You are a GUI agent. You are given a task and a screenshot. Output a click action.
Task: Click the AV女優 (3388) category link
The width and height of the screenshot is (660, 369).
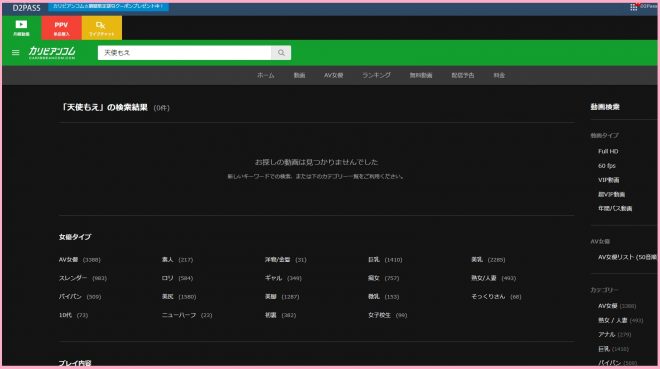tap(80, 260)
